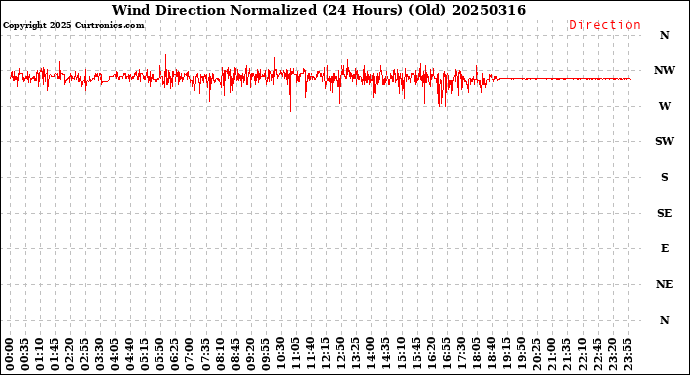690x375 pixels.
Task: Click the 07:00 time label
Action: tap(191, 354)
